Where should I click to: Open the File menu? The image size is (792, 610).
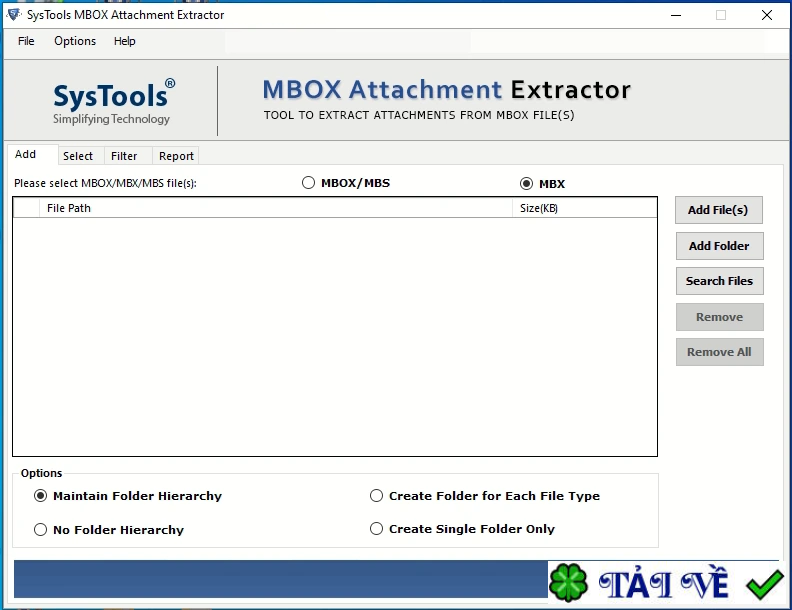point(26,41)
